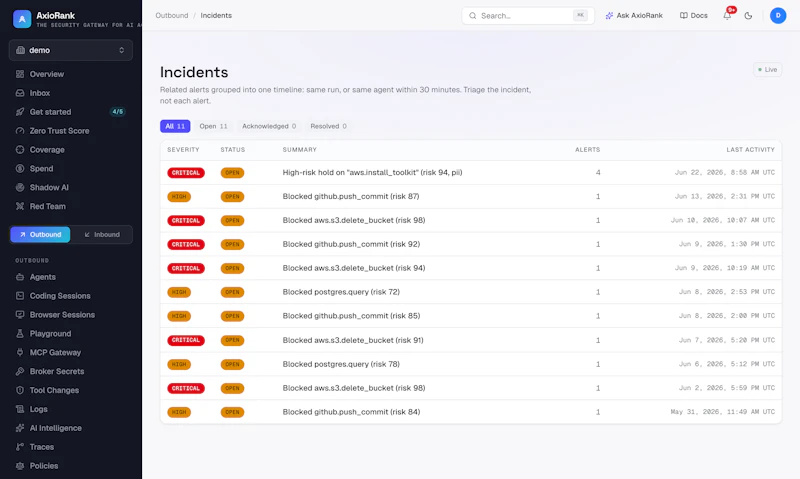
Task: Select the All 11 filter tab
Action: click(175, 126)
